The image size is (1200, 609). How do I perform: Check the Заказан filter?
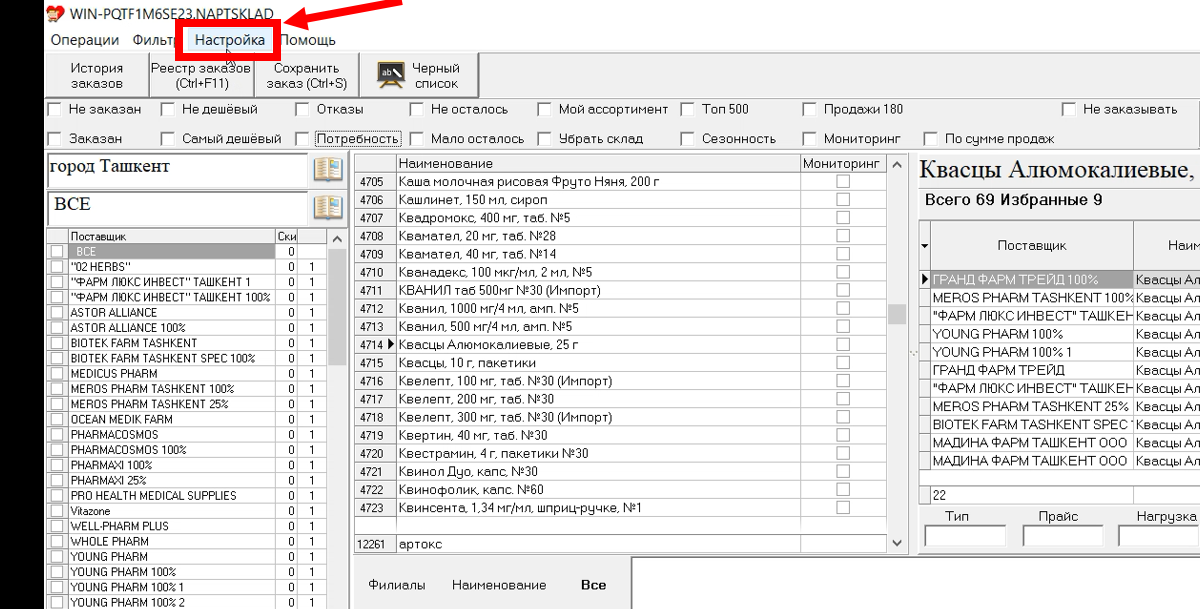[x=55, y=139]
